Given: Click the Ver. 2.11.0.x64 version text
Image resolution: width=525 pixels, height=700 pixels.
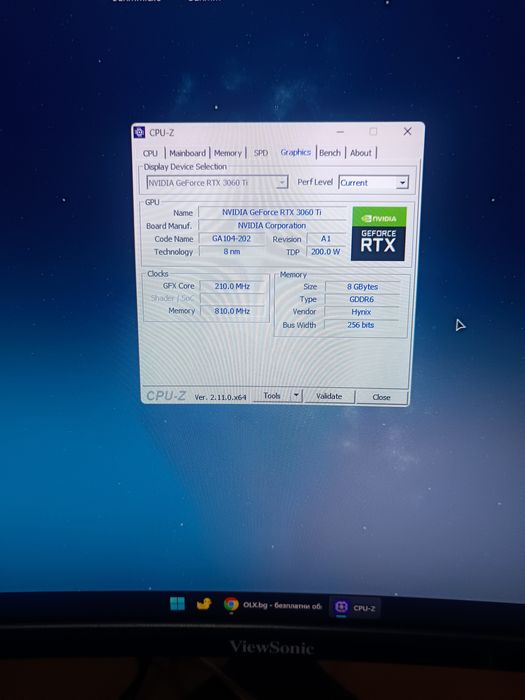Looking at the screenshot, I should (221, 397).
